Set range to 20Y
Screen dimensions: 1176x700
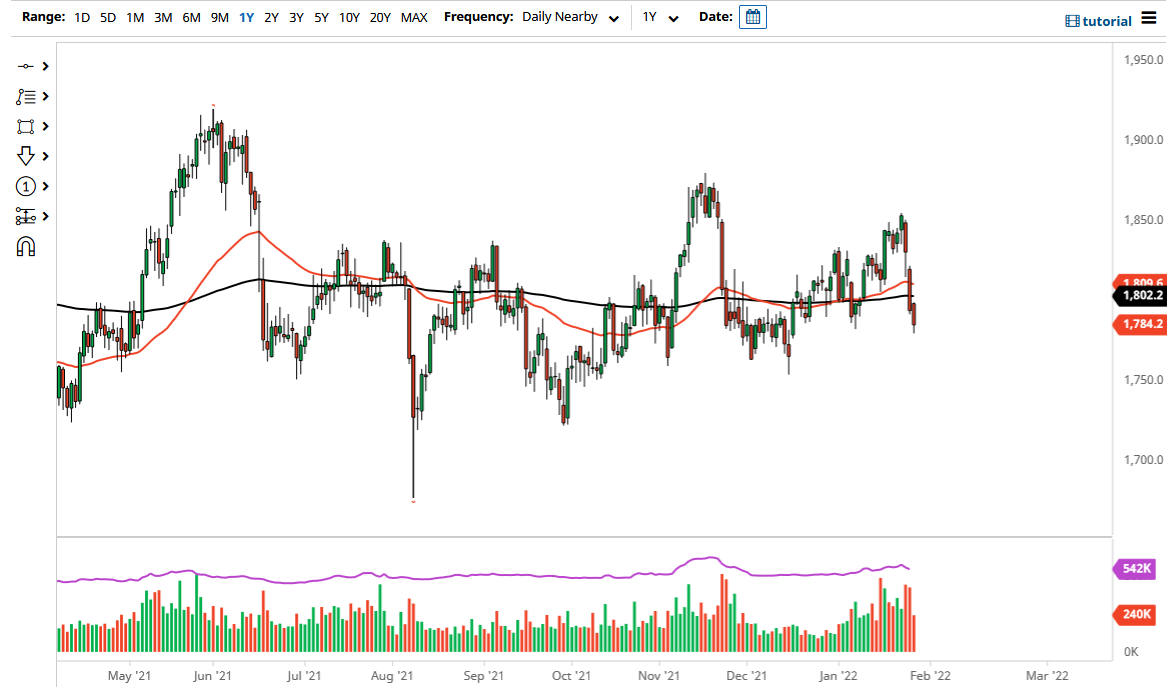[380, 17]
